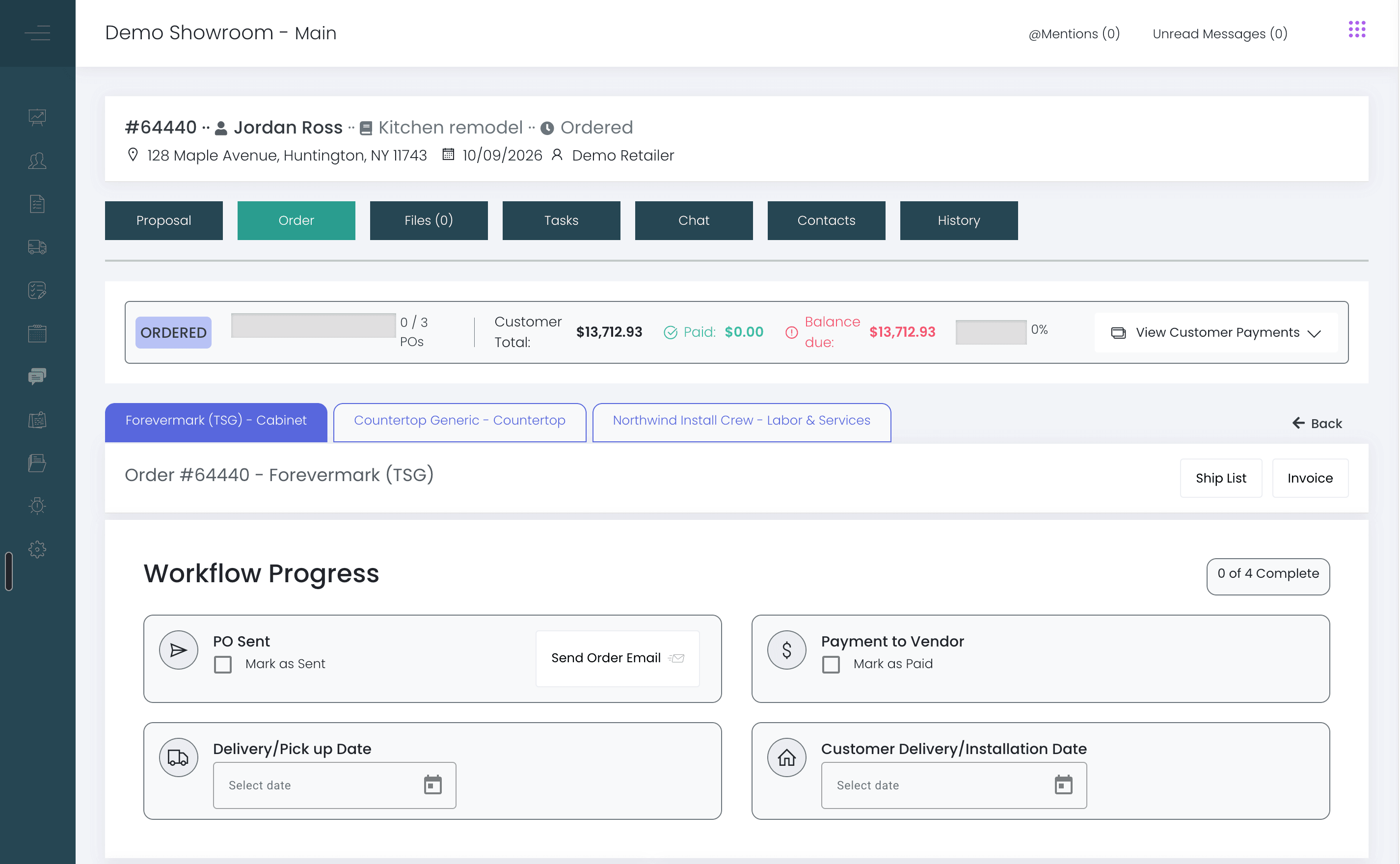This screenshot has height=864, width=1400.
Task: Open the Tasks tab
Action: coord(561,220)
